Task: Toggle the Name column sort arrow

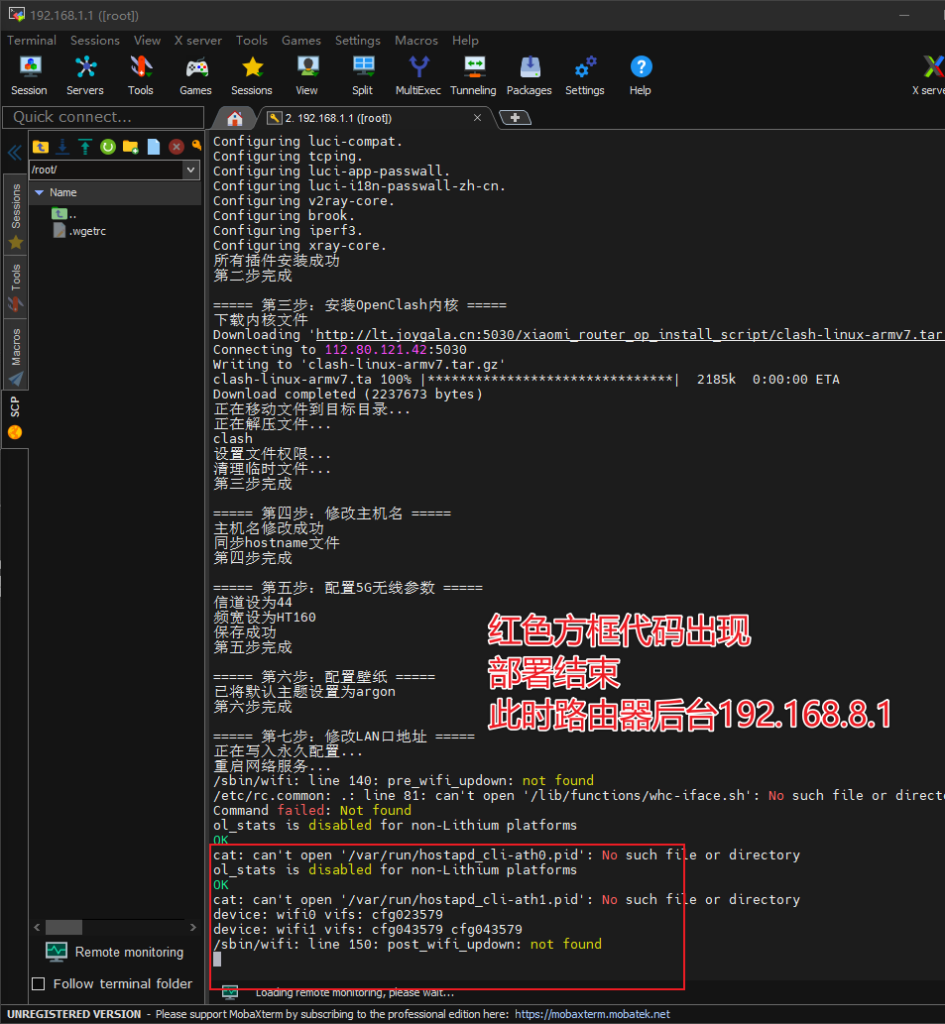Action: [x=39, y=192]
